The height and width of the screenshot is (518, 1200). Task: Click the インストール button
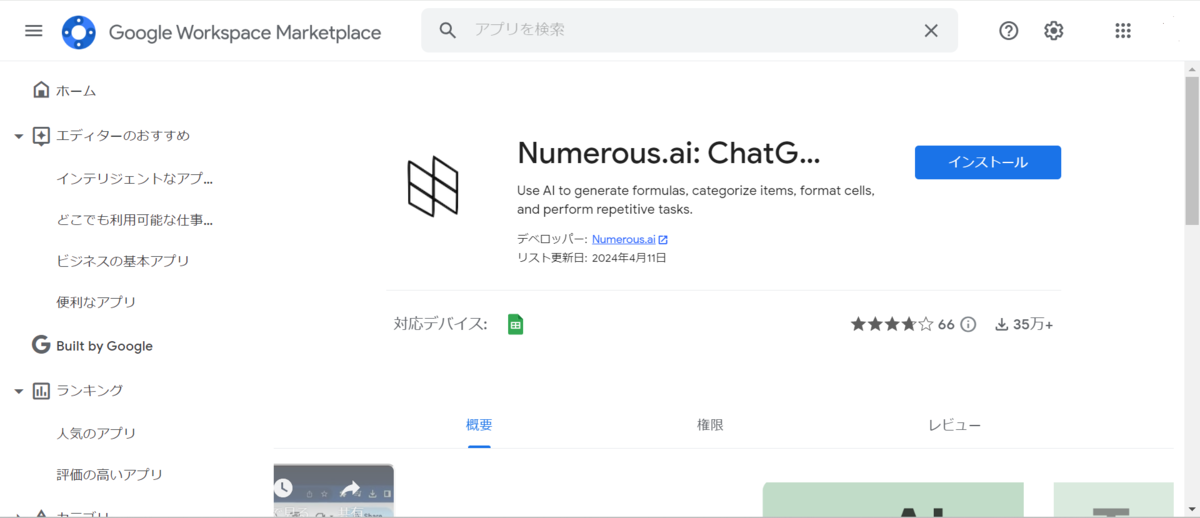988,162
